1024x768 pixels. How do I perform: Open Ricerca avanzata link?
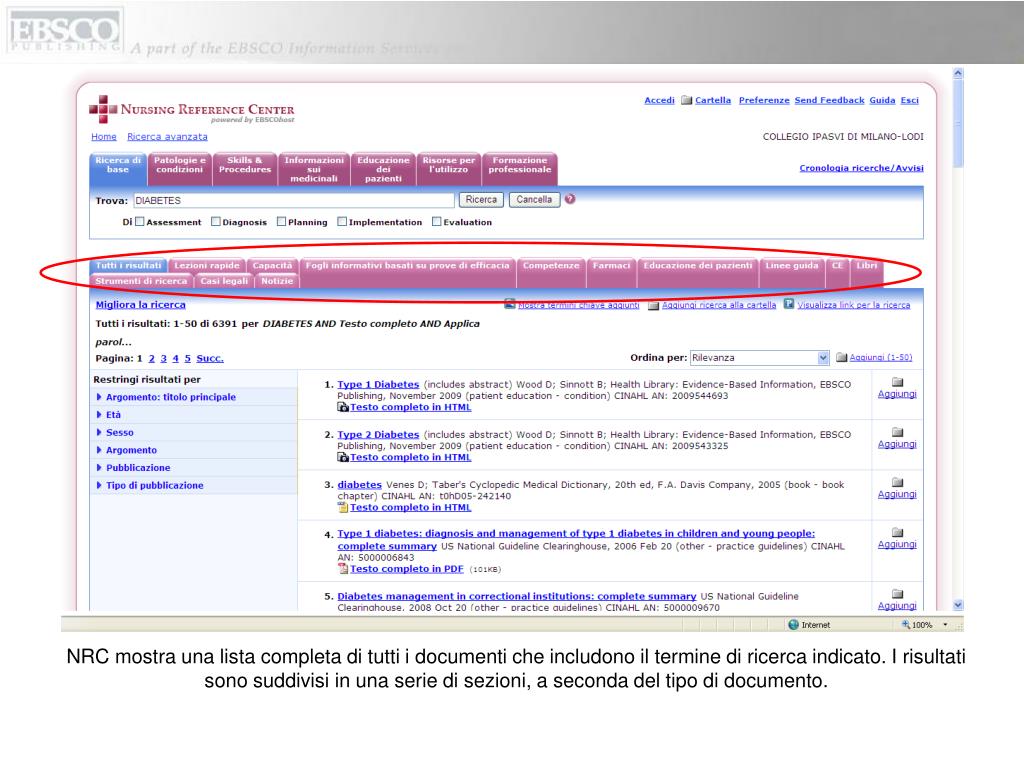pyautogui.click(x=167, y=137)
